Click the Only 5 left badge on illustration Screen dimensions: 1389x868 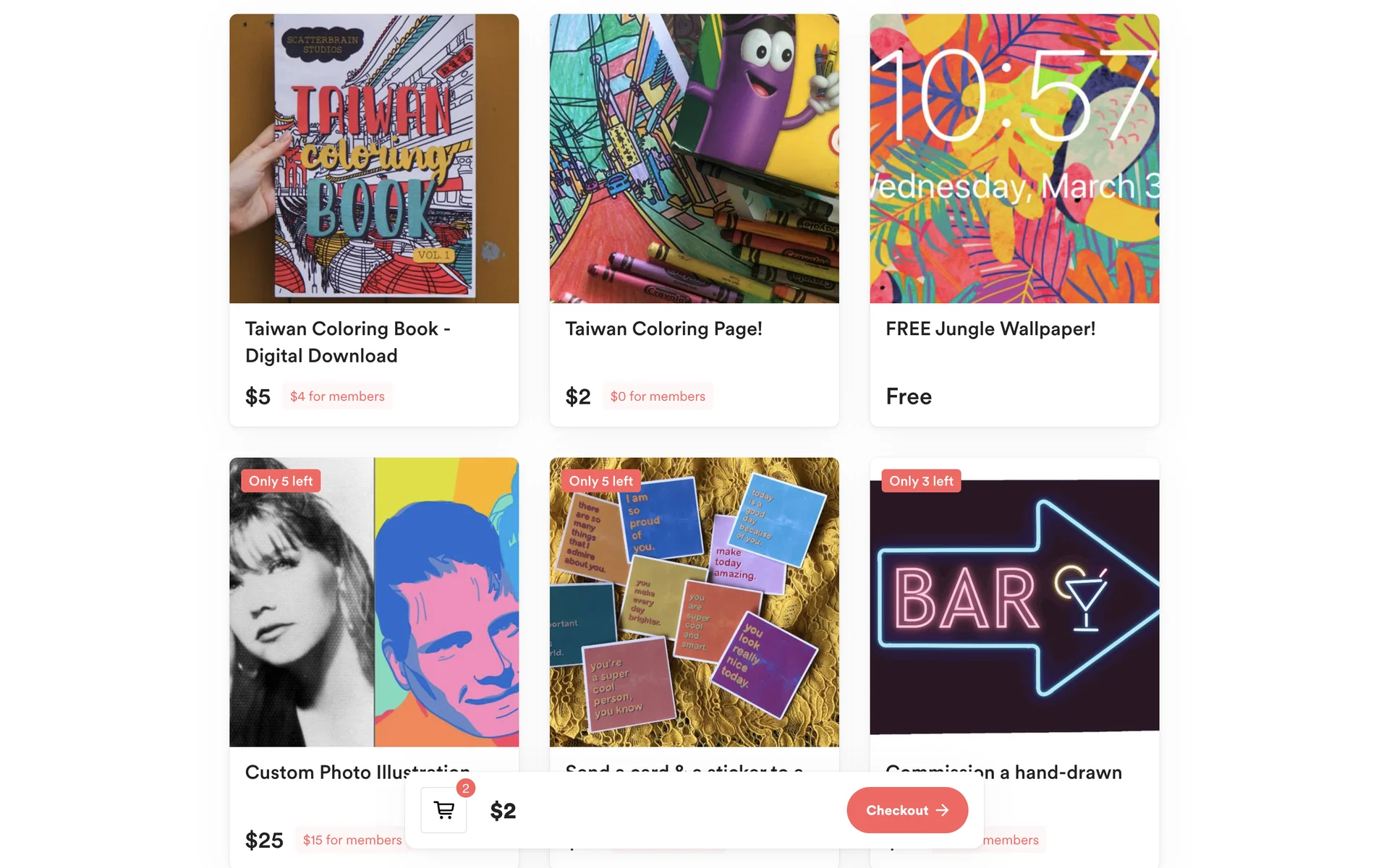tap(281, 481)
